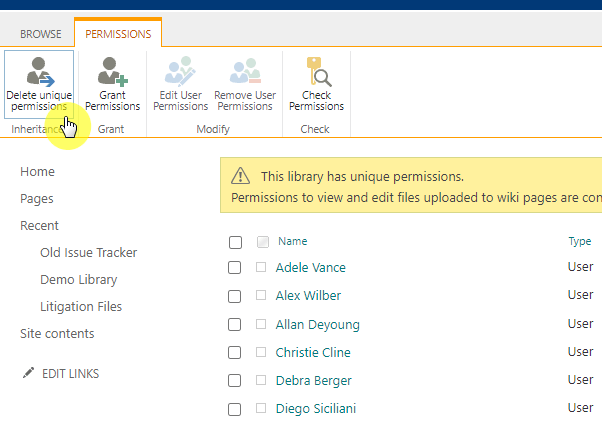The image size is (602, 430).
Task: Sort by the Type column header
Action: [x=580, y=241]
